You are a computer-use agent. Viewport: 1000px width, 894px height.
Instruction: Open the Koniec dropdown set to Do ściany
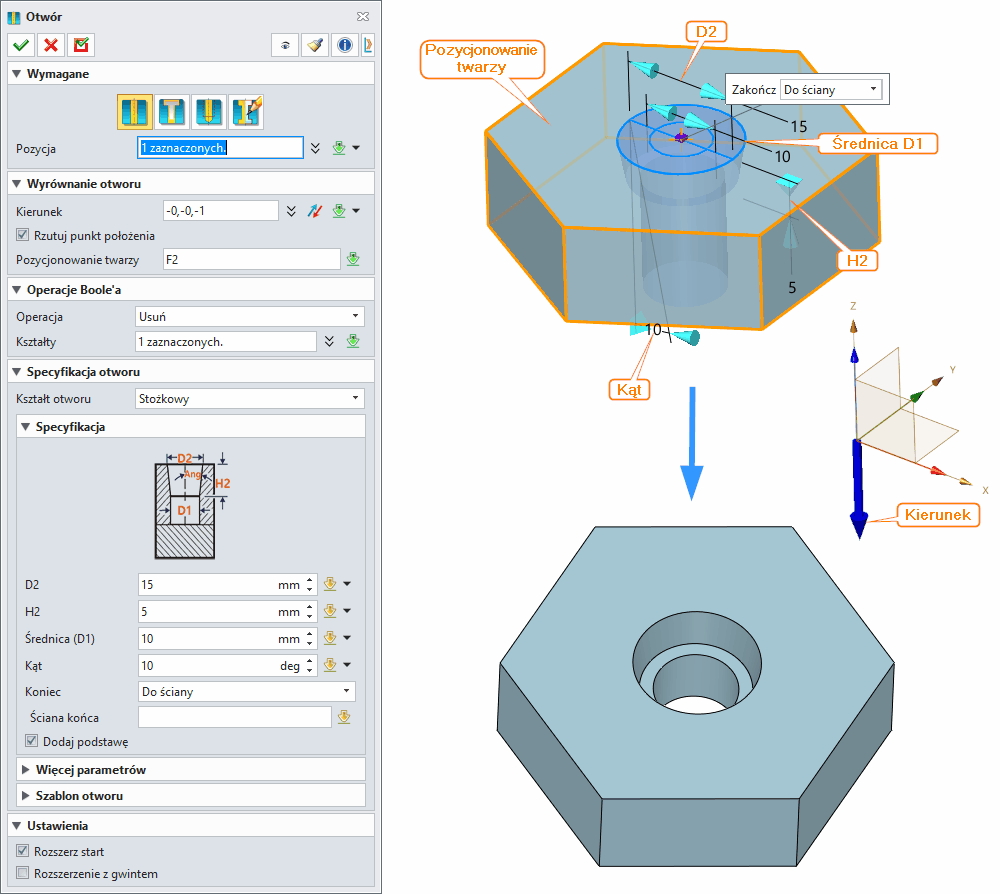[x=245, y=691]
